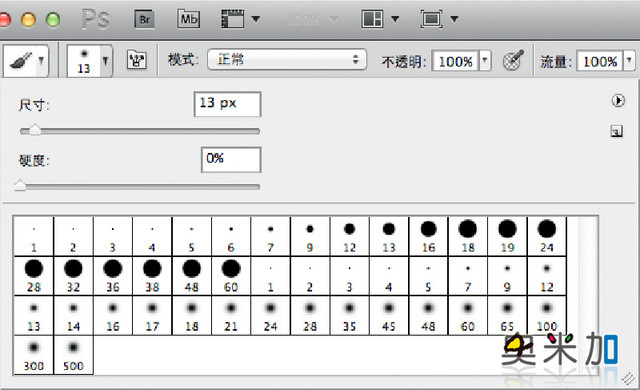Click the 硬度 hardness slider handle
Image resolution: width=640 pixels, height=390 pixels.
coord(20,186)
